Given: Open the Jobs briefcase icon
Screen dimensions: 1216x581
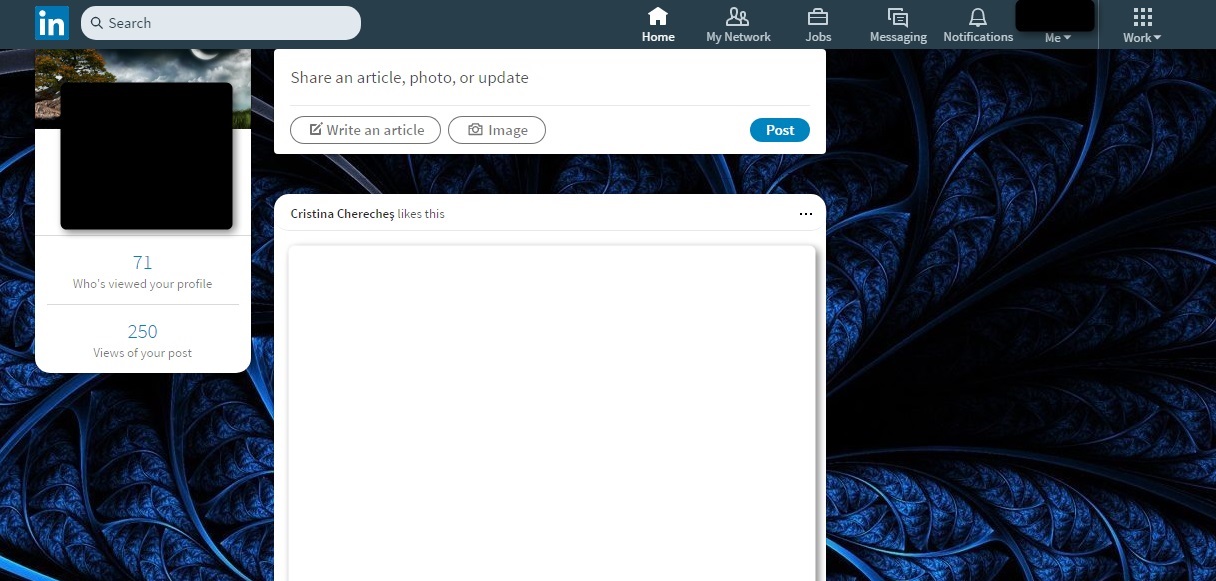Looking at the screenshot, I should tap(817, 17).
